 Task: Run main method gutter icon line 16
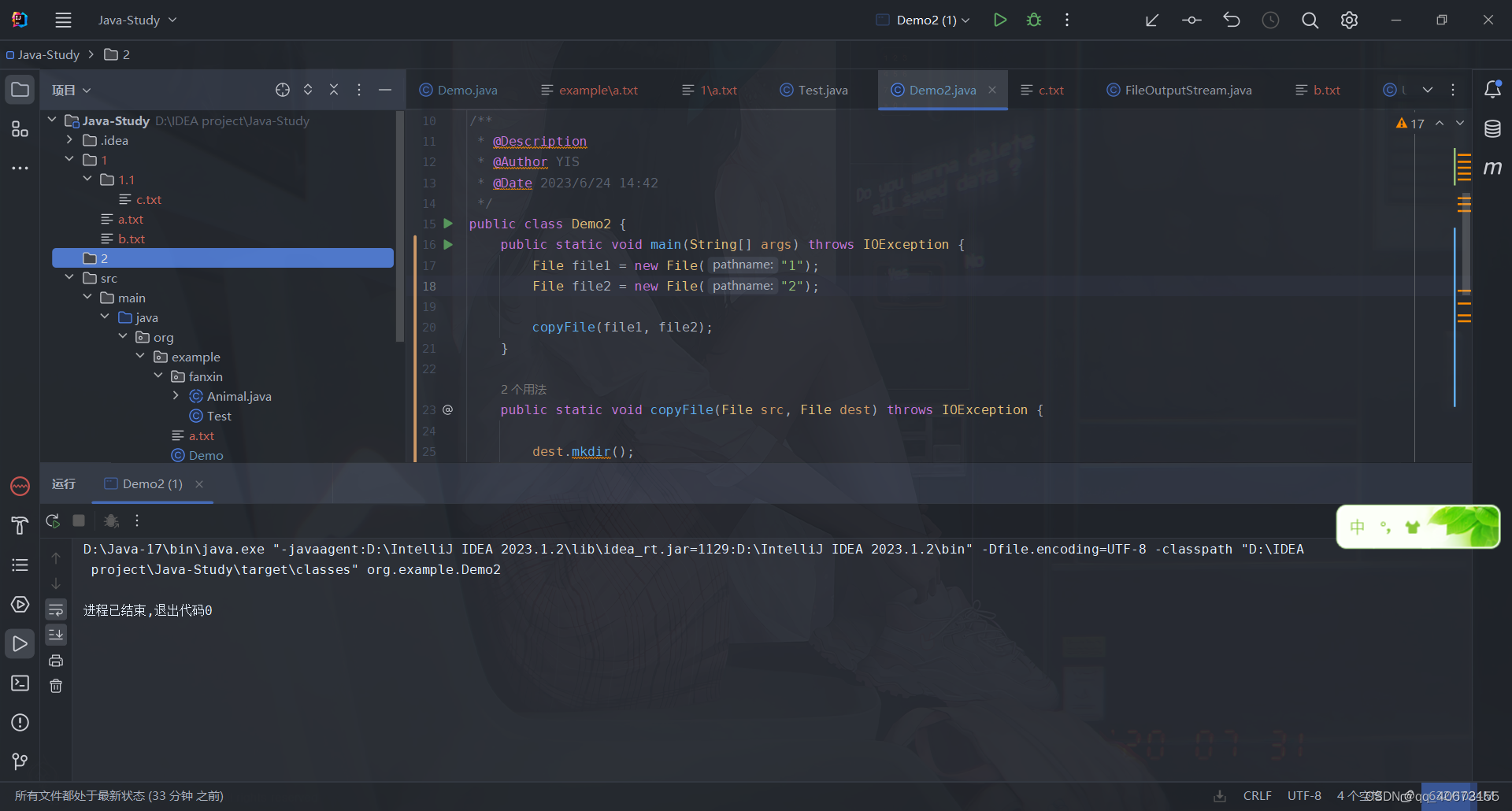click(x=448, y=245)
